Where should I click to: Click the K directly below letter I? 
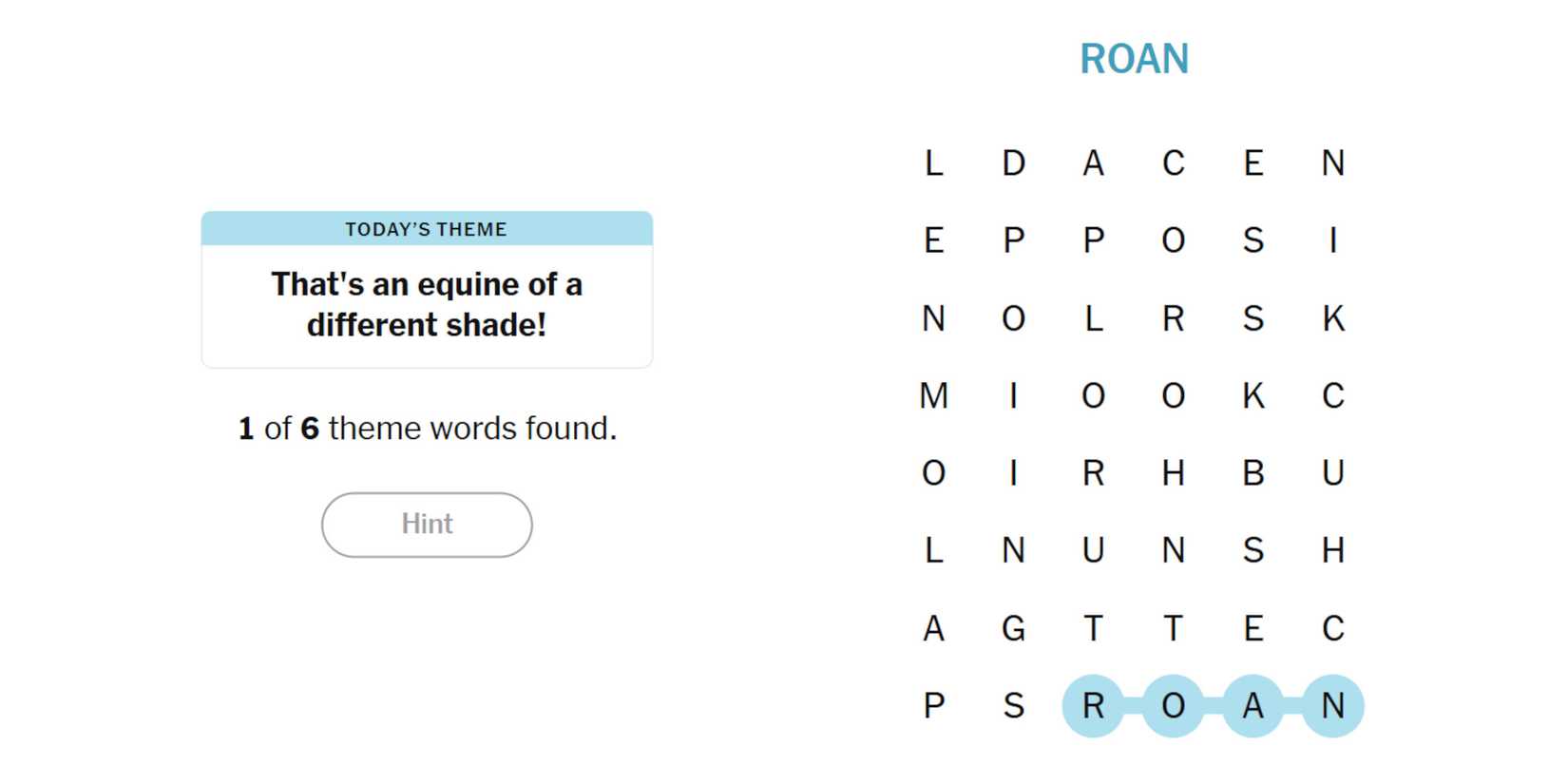1332,318
